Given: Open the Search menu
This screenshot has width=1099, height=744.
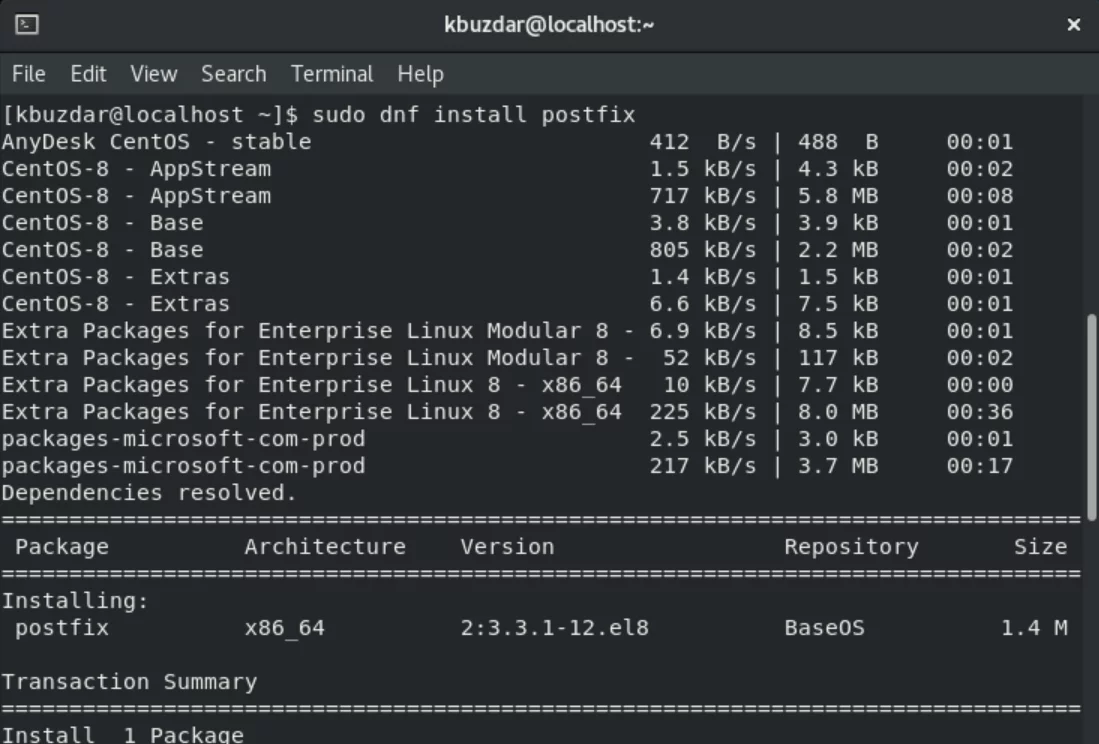Looking at the screenshot, I should 233,74.
